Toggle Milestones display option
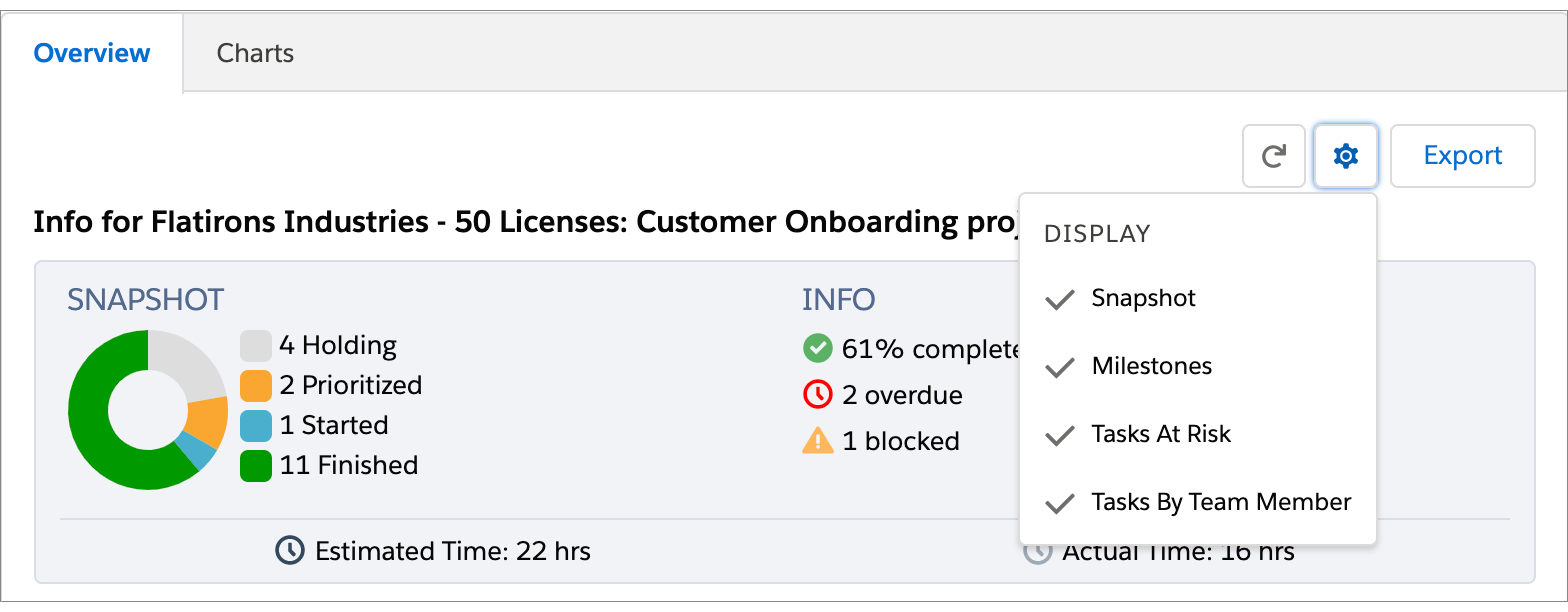The height and width of the screenshot is (612, 1568). pyautogui.click(x=1198, y=366)
